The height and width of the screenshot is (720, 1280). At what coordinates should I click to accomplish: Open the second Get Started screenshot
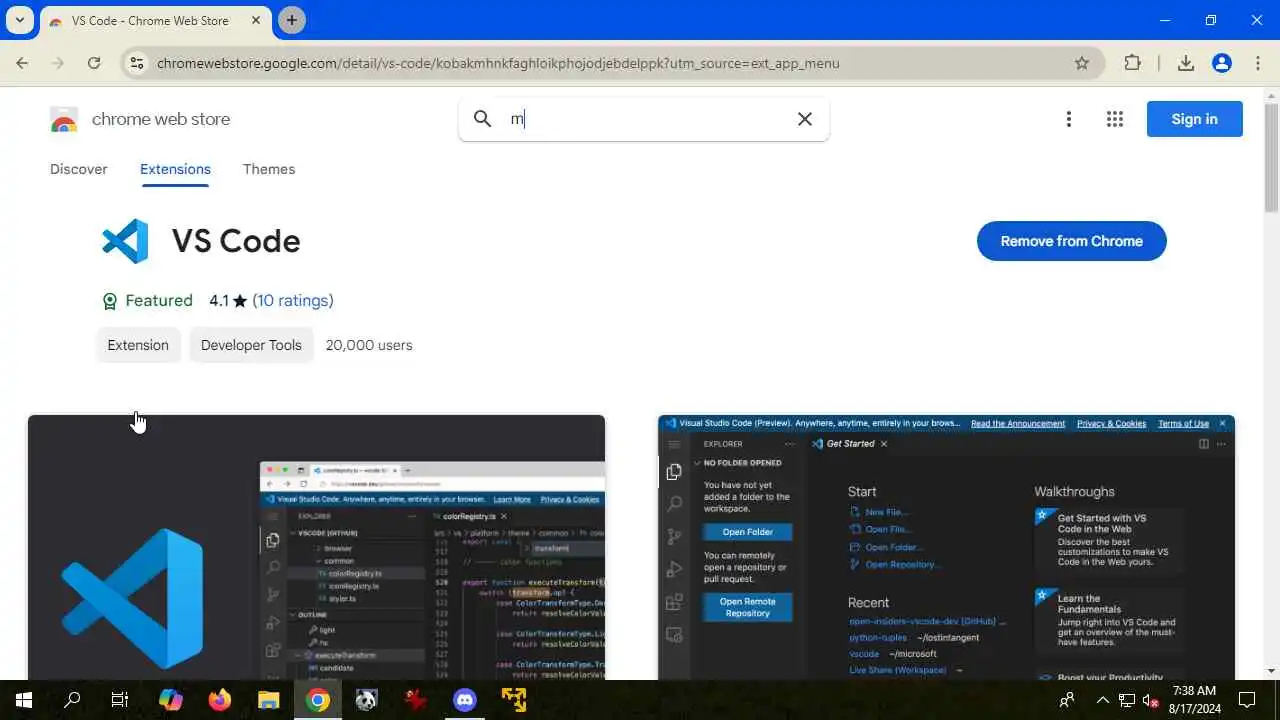946,547
